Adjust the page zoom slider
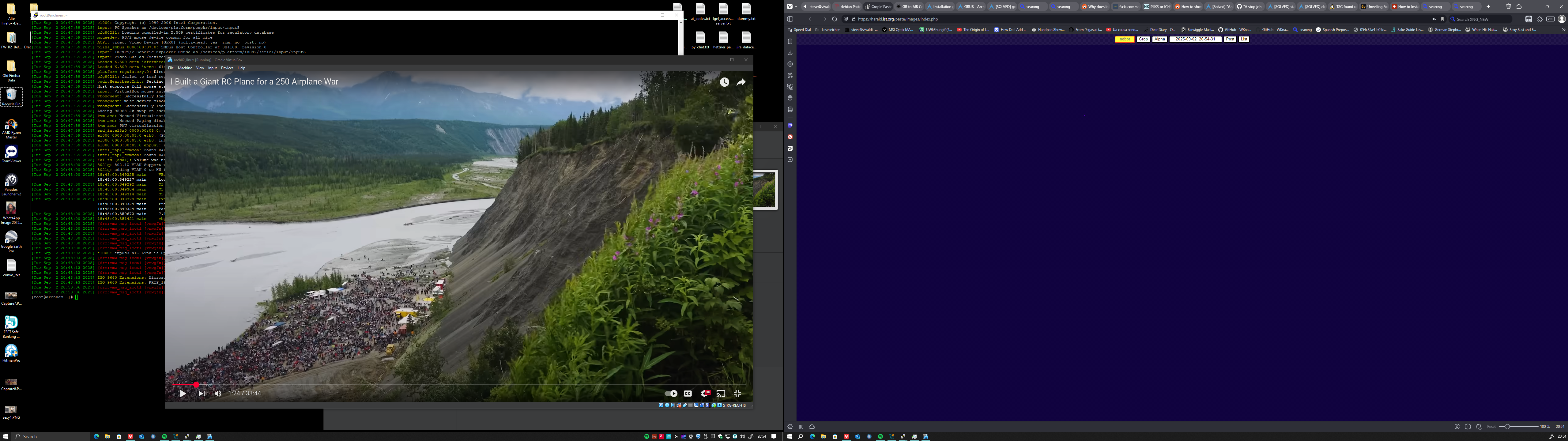Image resolution: width=1568 pixels, height=441 pixels. pos(1519,426)
